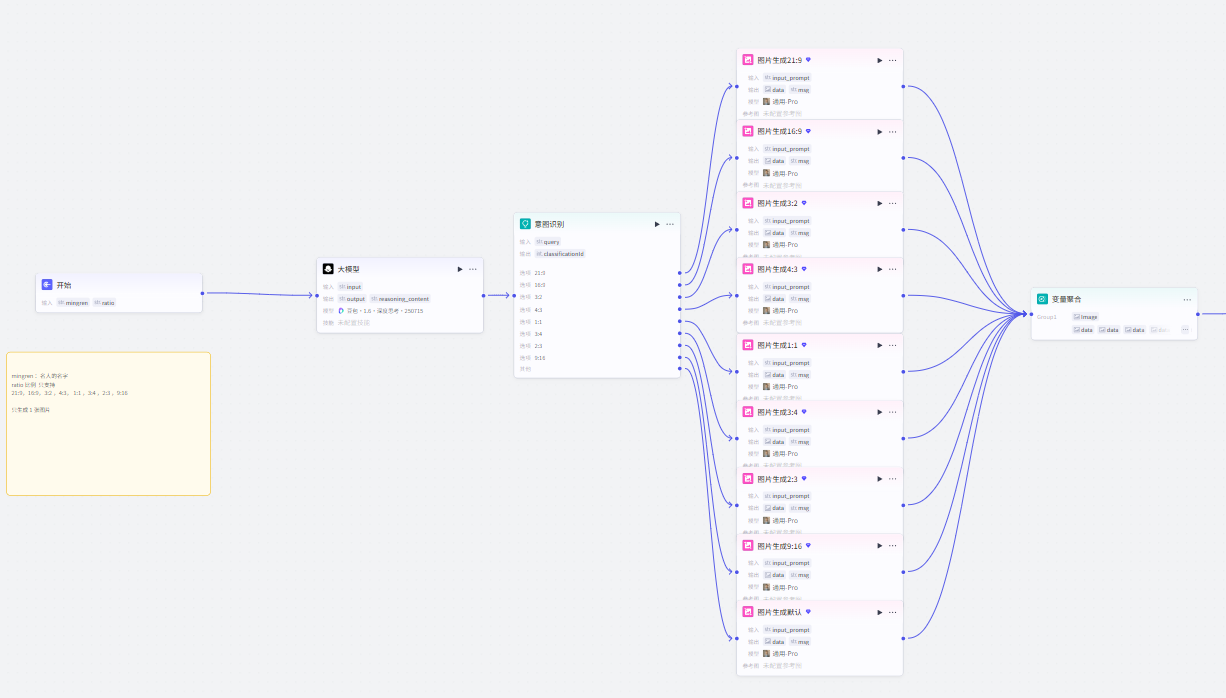
Task: Click the 意图识别 node icon
Action: click(525, 224)
